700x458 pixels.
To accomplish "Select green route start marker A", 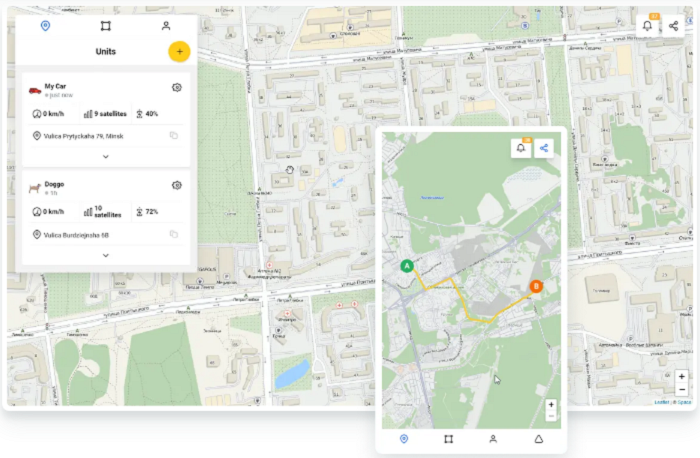I will [407, 266].
